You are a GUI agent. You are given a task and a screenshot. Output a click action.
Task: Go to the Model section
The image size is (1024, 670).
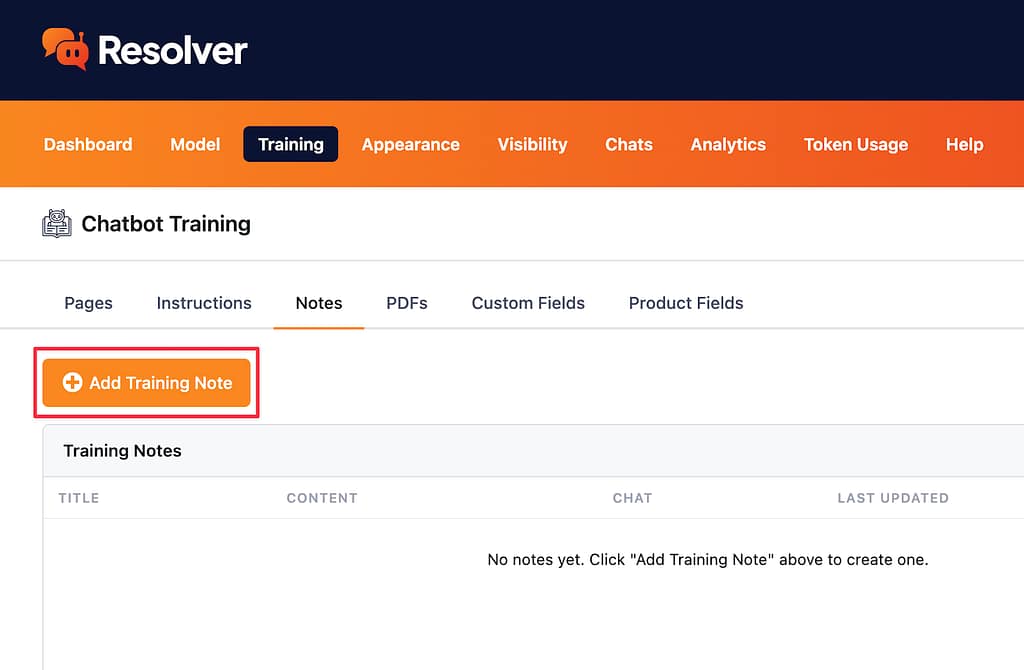pyautogui.click(x=195, y=144)
